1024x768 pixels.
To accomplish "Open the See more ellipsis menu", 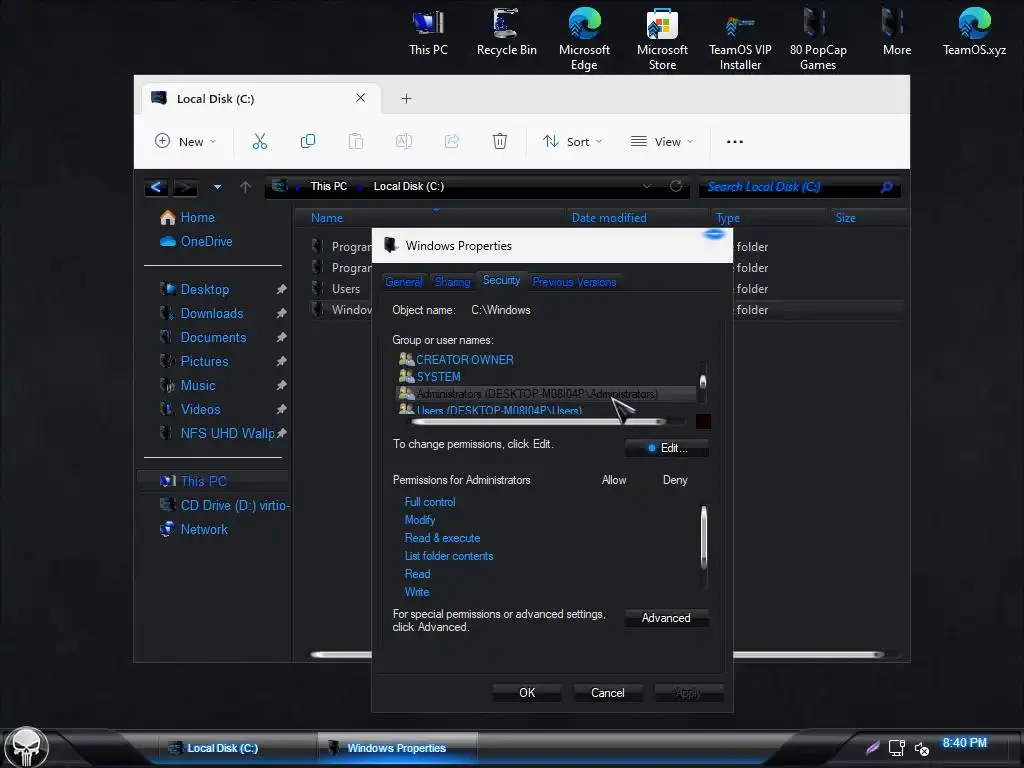I will click(x=735, y=142).
